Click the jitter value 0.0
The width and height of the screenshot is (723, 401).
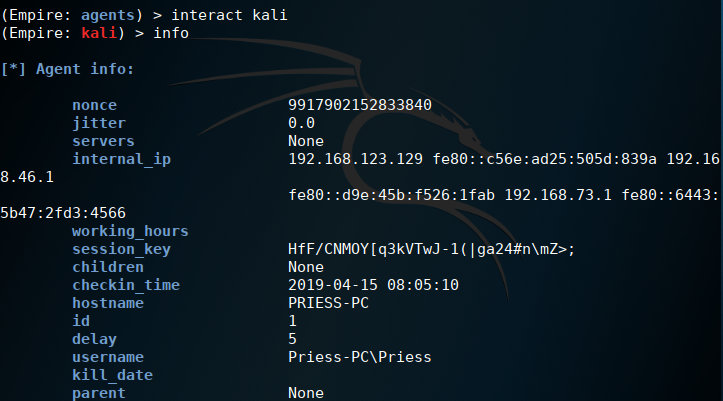[302, 123]
